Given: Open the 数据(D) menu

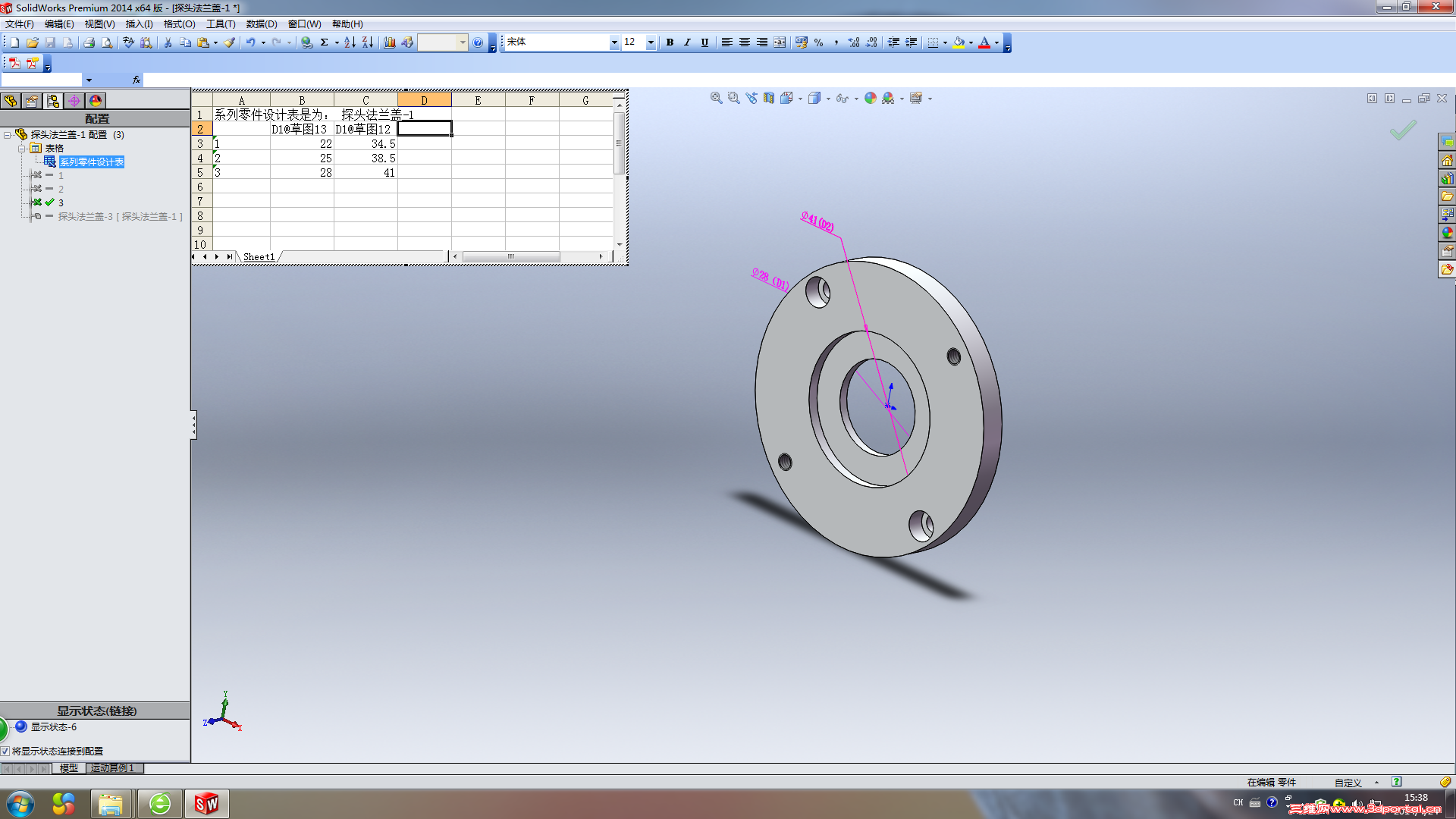Looking at the screenshot, I should click(x=262, y=24).
